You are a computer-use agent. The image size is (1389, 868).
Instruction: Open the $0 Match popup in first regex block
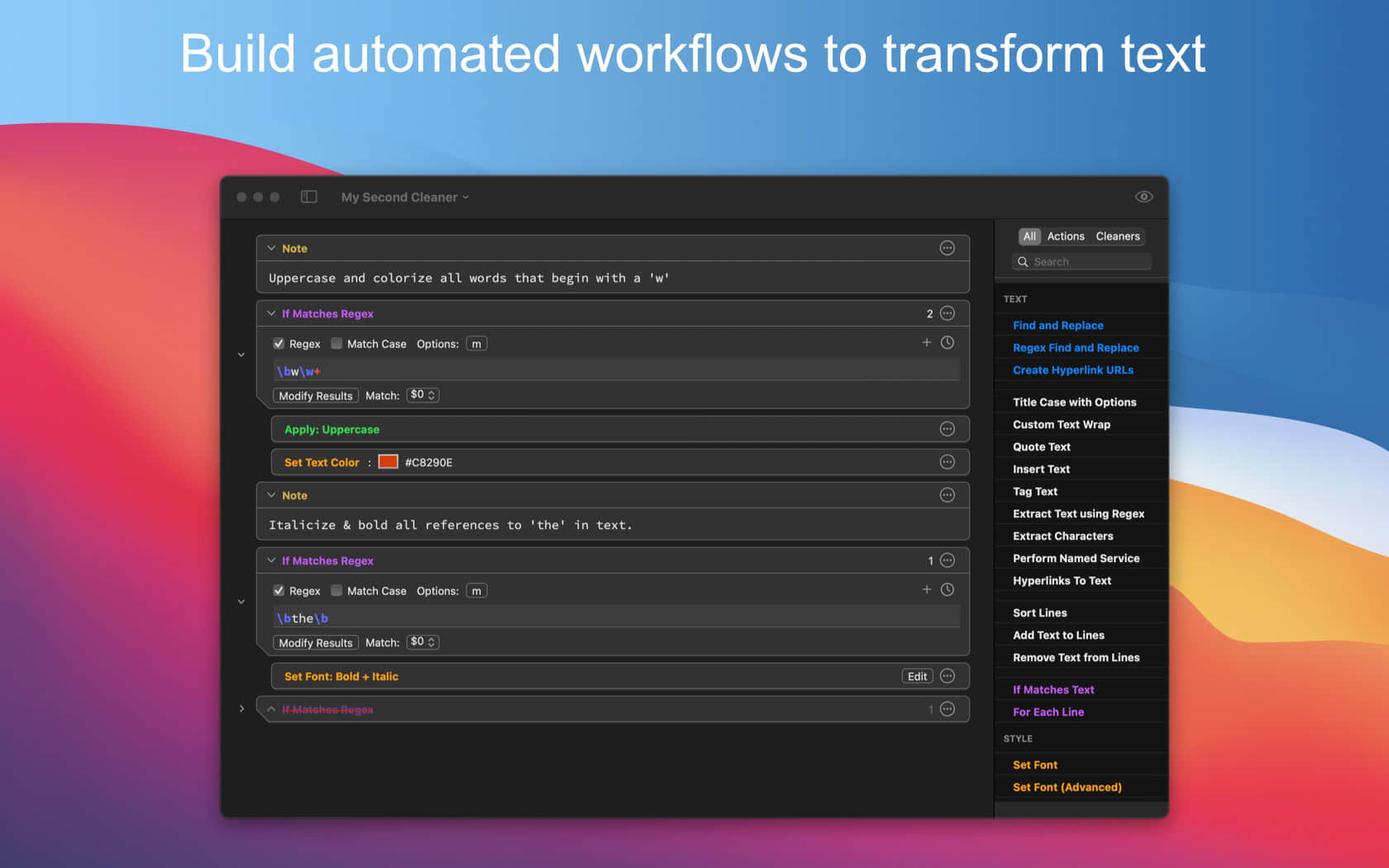[422, 395]
